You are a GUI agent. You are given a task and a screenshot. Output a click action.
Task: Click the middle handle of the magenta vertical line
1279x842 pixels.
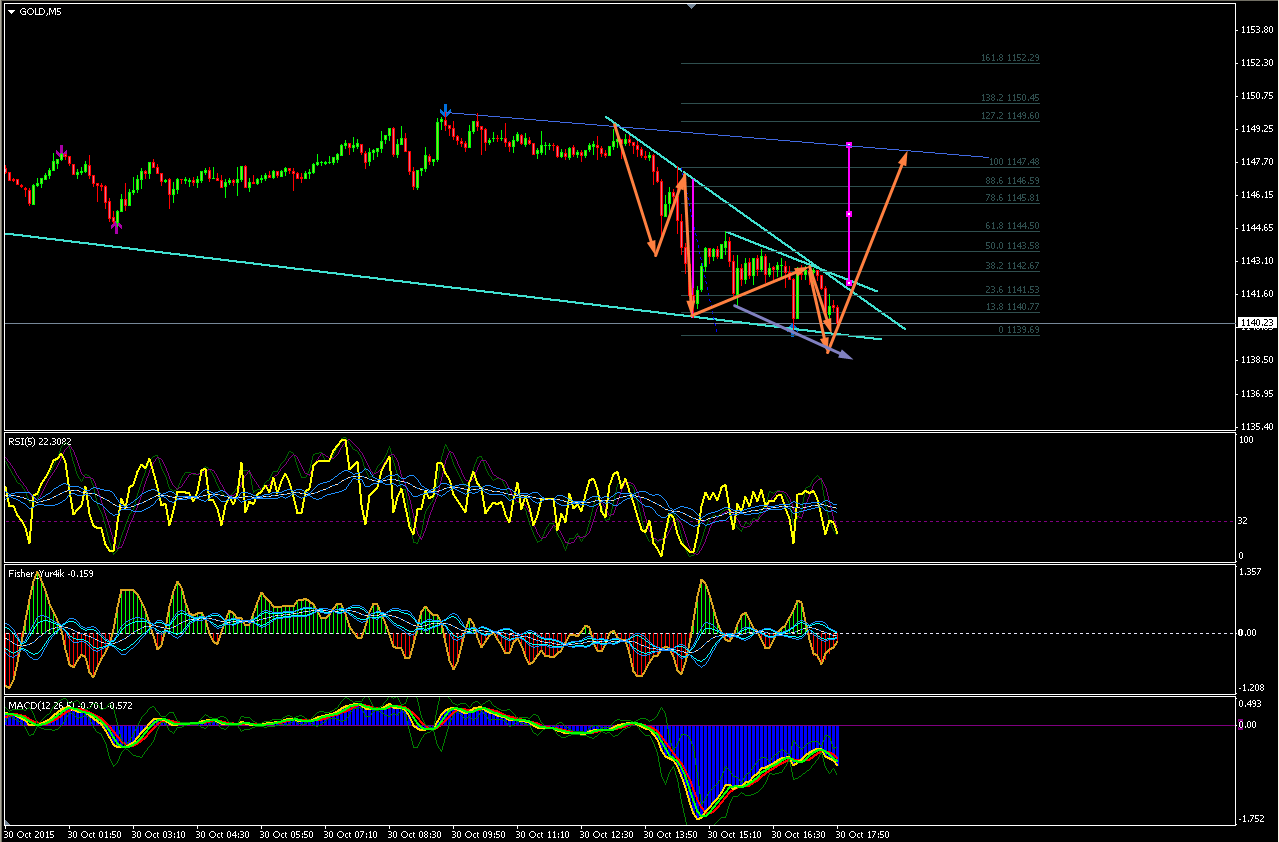(849, 214)
